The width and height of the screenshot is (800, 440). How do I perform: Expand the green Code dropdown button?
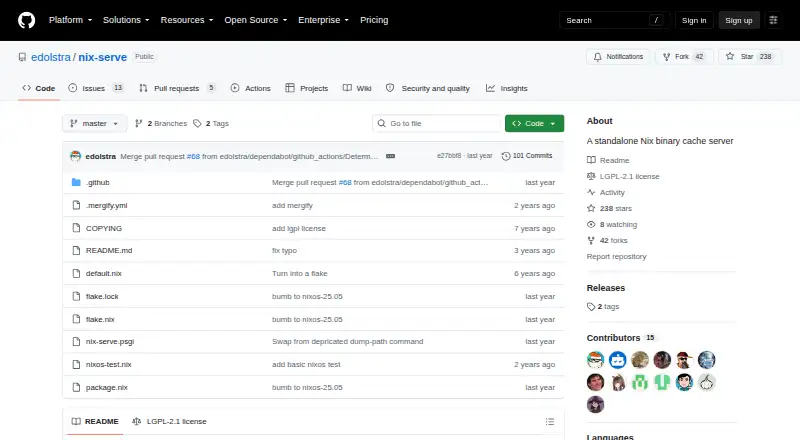534,124
